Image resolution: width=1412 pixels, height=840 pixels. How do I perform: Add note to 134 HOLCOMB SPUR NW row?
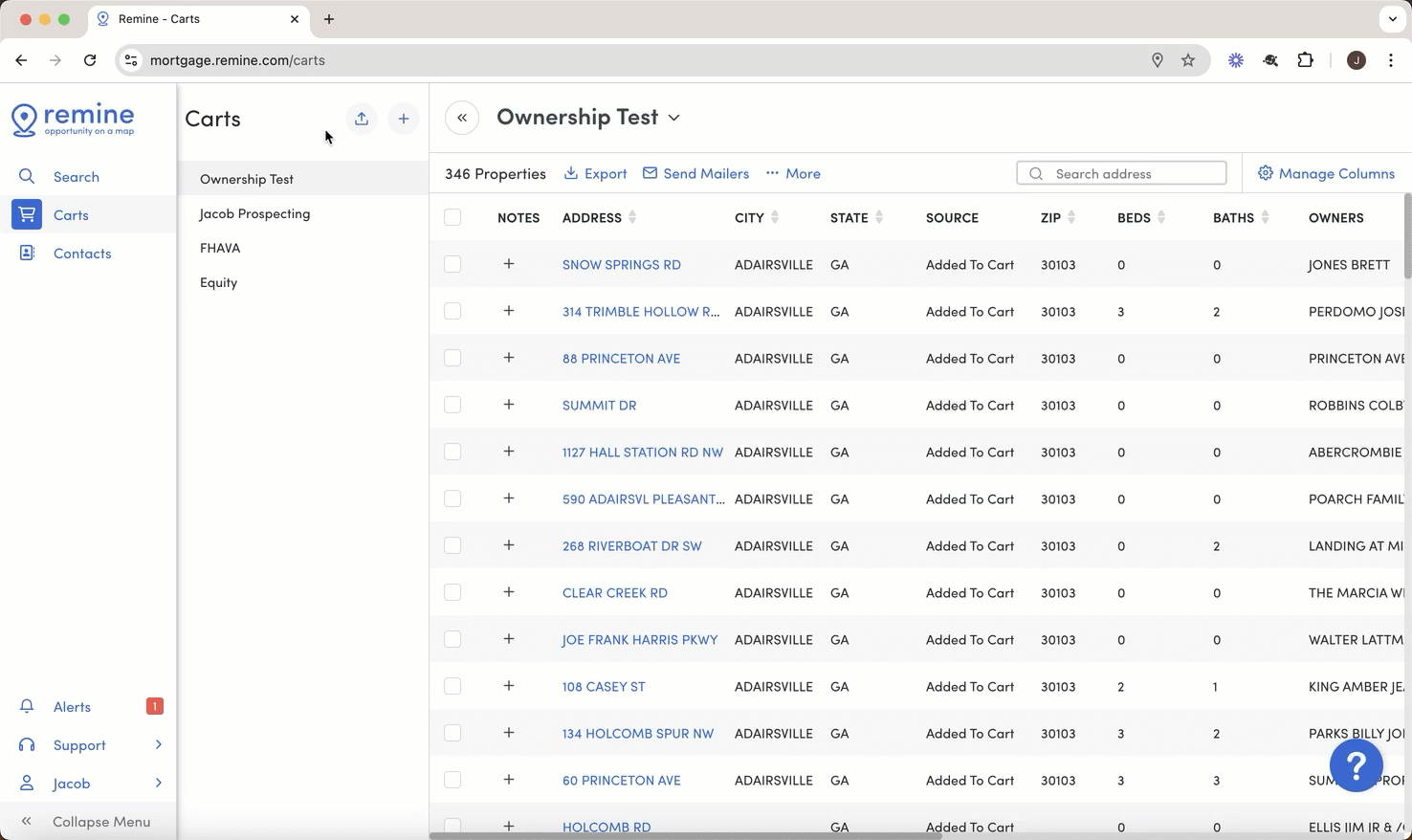point(509,733)
